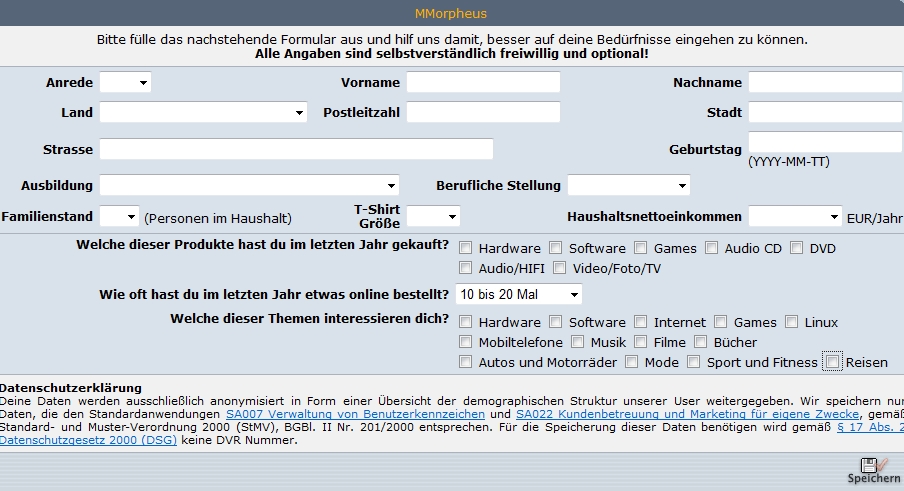The image size is (904, 491).
Task: Click the MMorpheus title text
Action: tap(451, 13)
